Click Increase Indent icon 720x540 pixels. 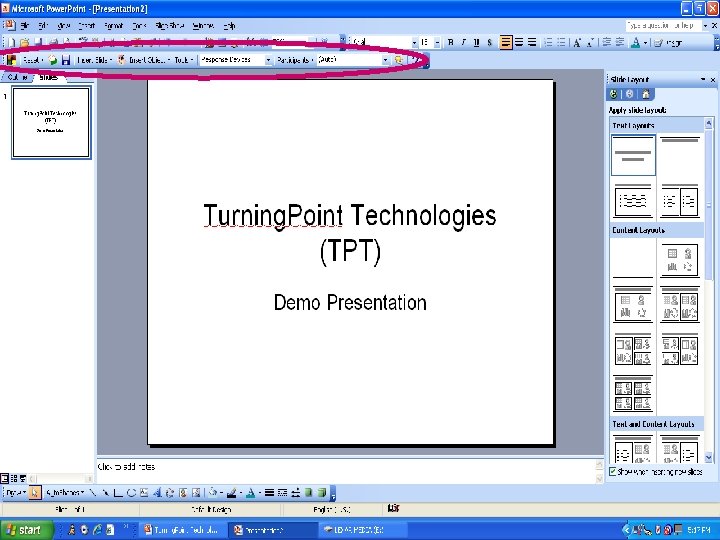(619, 43)
